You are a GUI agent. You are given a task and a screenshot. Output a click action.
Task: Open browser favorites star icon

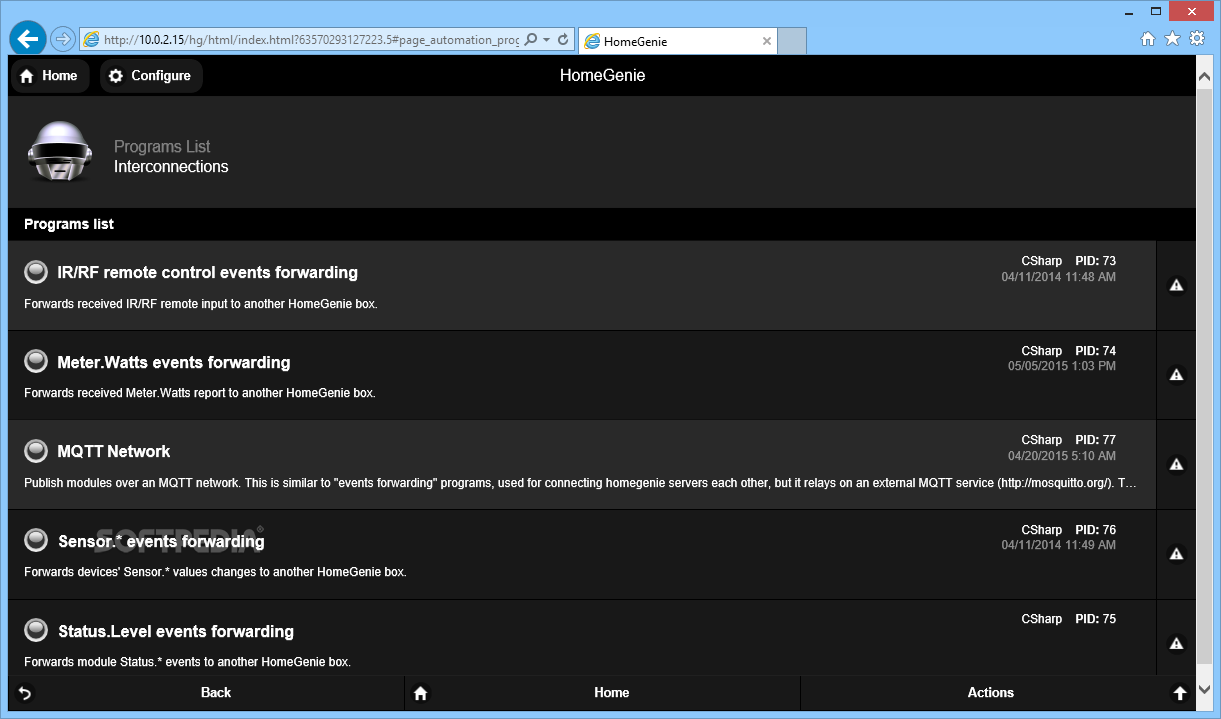click(x=1173, y=39)
